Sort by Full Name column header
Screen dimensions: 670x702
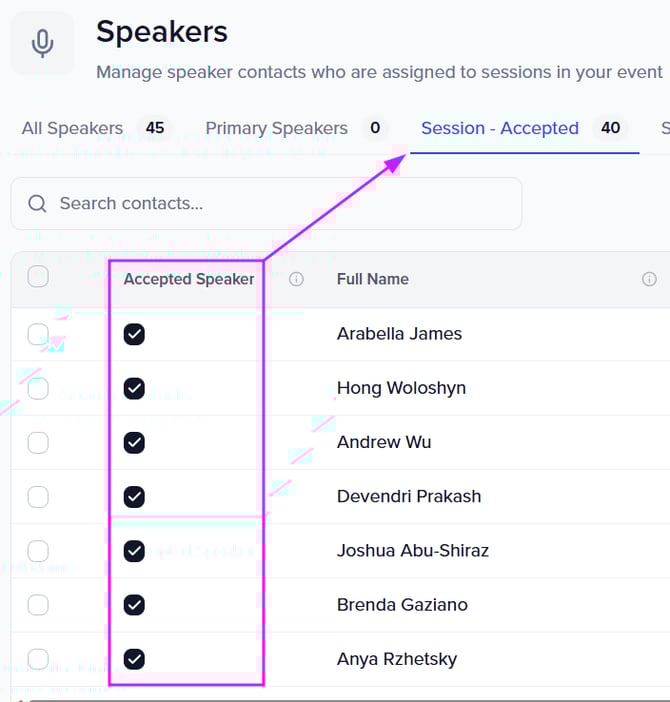(x=373, y=280)
